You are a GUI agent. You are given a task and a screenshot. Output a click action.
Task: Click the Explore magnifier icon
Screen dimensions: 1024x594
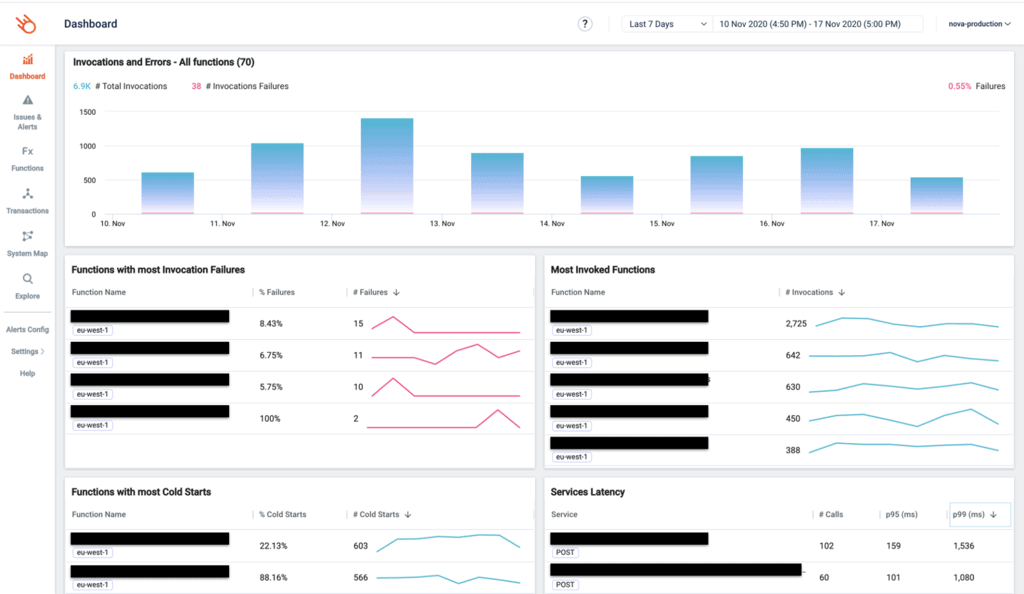(x=27, y=279)
